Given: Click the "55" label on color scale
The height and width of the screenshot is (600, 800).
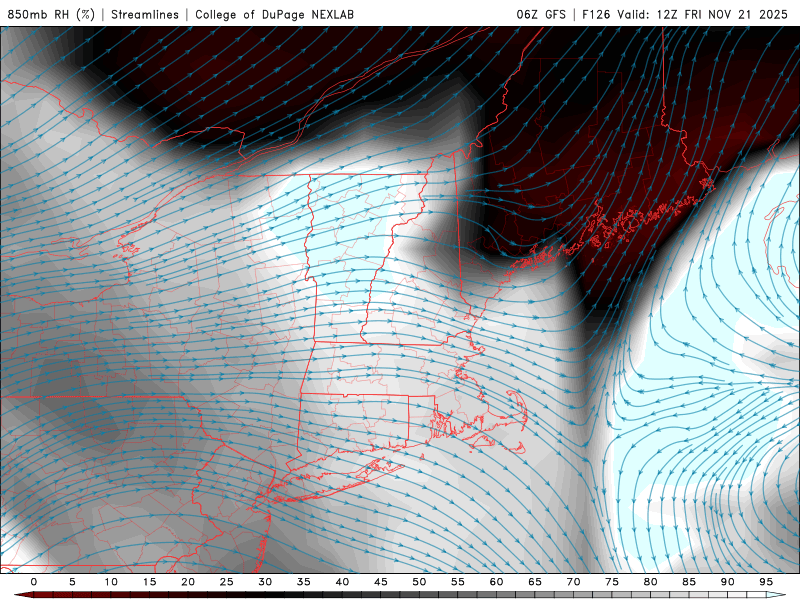Looking at the screenshot, I should pyautogui.click(x=458, y=582).
